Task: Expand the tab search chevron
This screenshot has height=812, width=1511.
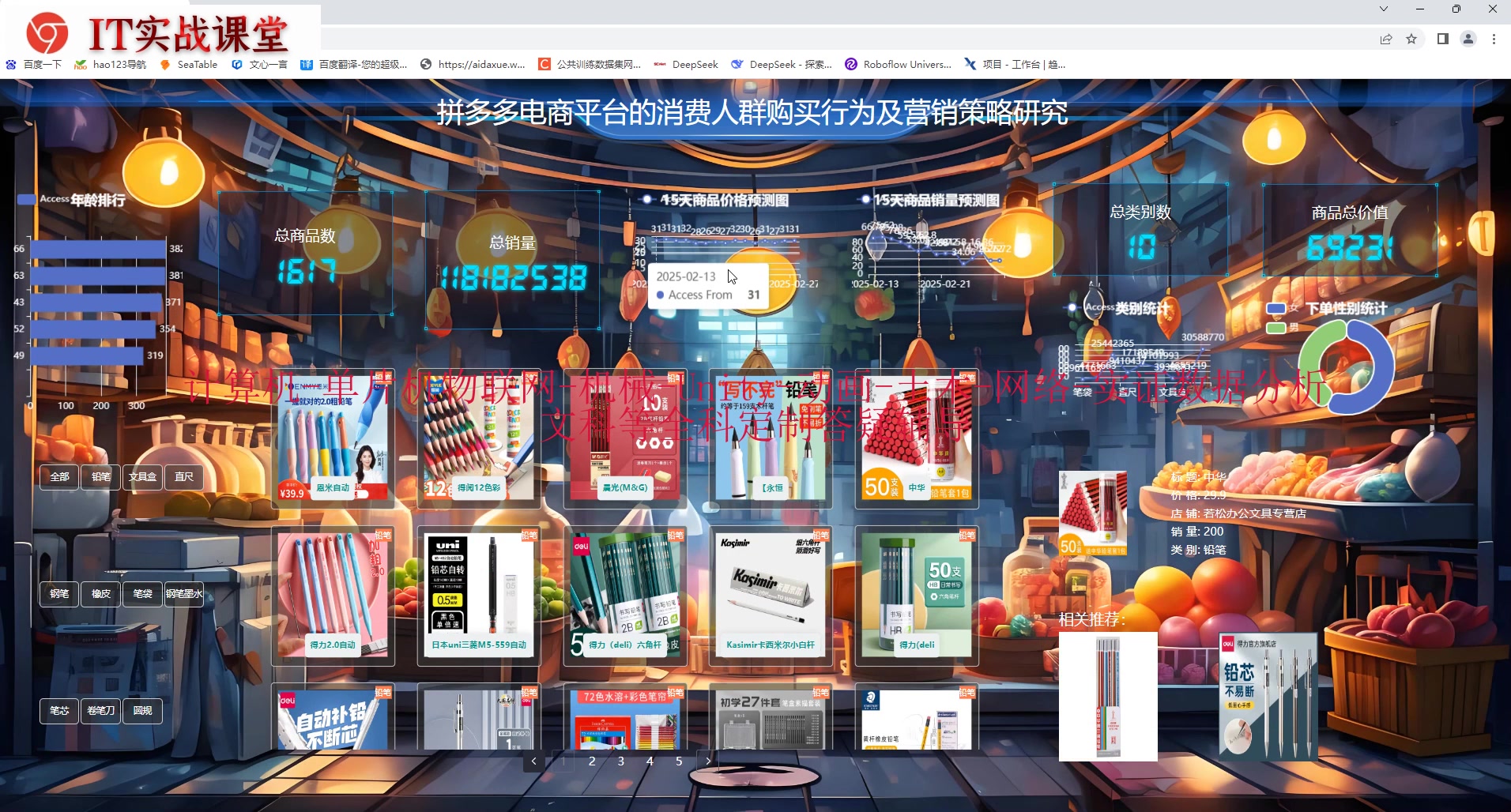Action: tap(1384, 9)
